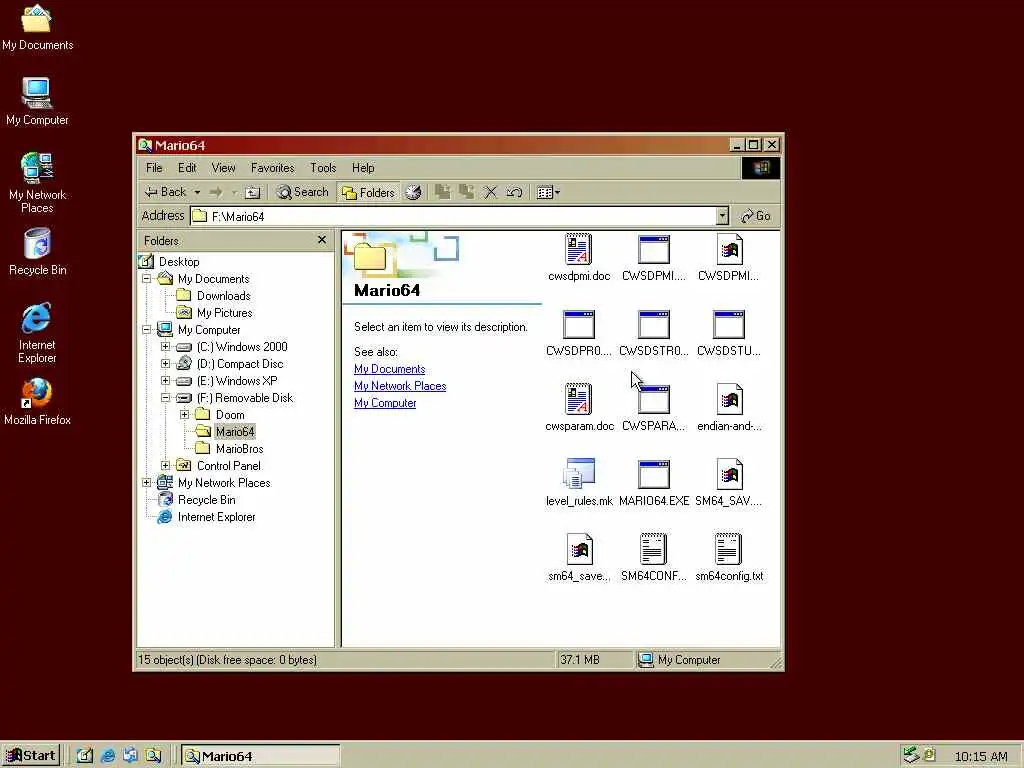Select MarioBros folder in tree
Viewport: 1024px width, 768px height.
(x=240, y=449)
